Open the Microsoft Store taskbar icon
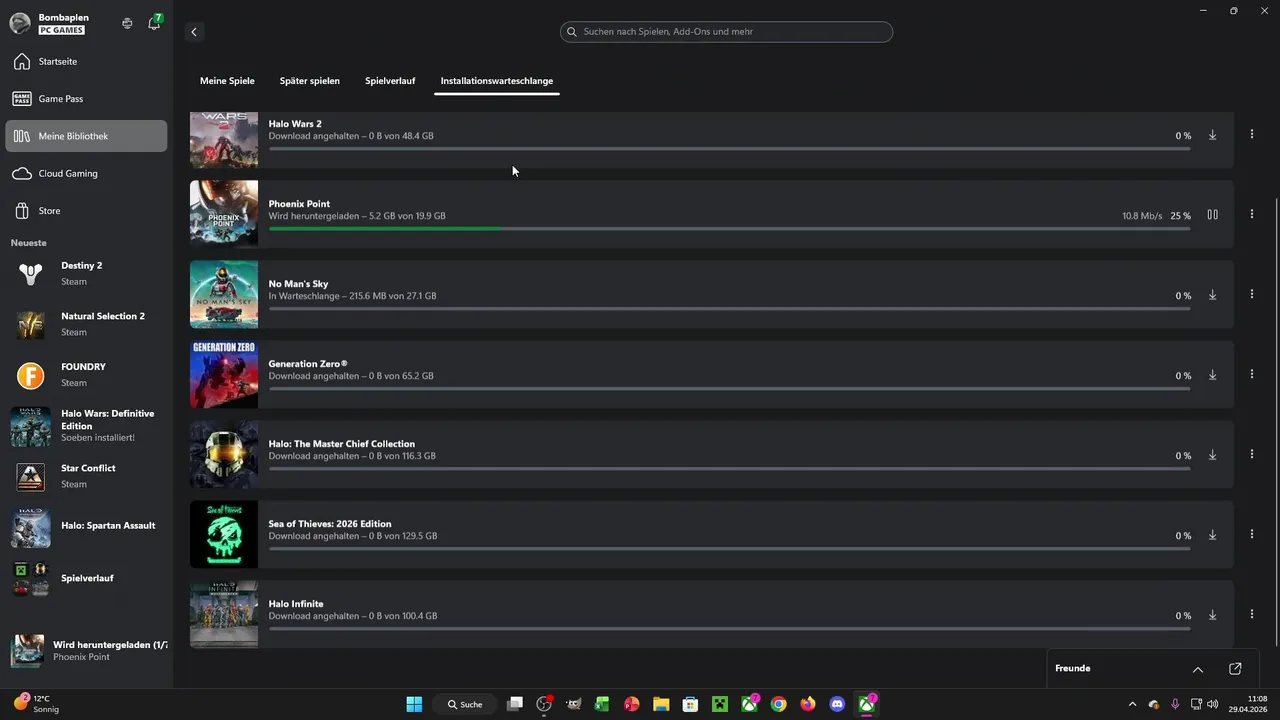This screenshot has height=720, width=1280. [x=690, y=704]
